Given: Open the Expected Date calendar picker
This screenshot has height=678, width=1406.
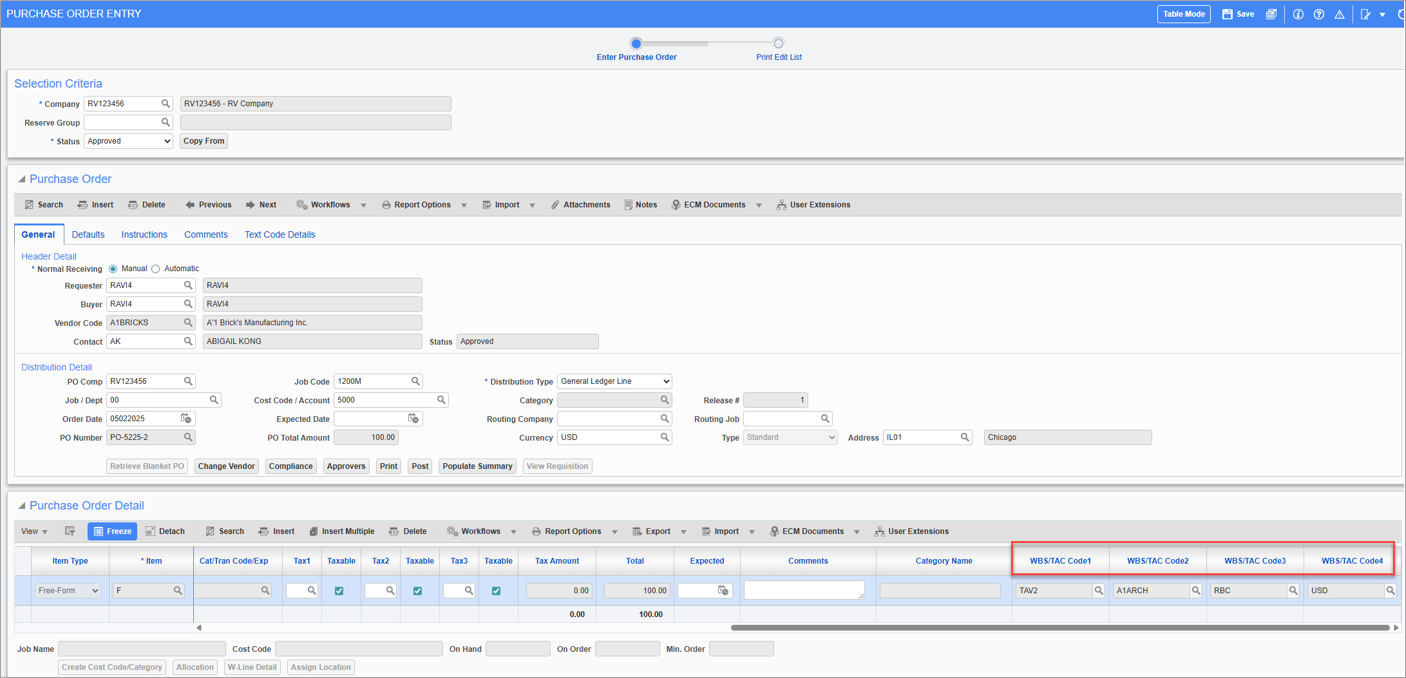Looking at the screenshot, I should pyautogui.click(x=413, y=419).
